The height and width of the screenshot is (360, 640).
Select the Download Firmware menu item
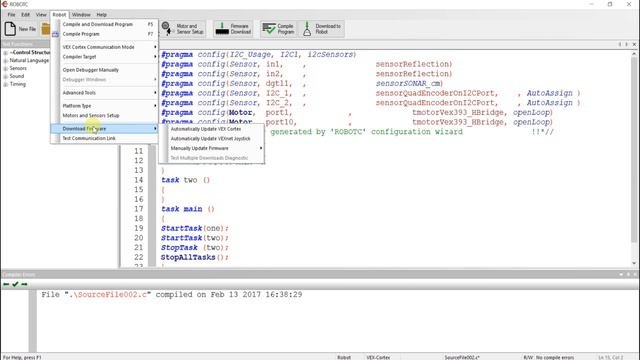(x=104, y=129)
